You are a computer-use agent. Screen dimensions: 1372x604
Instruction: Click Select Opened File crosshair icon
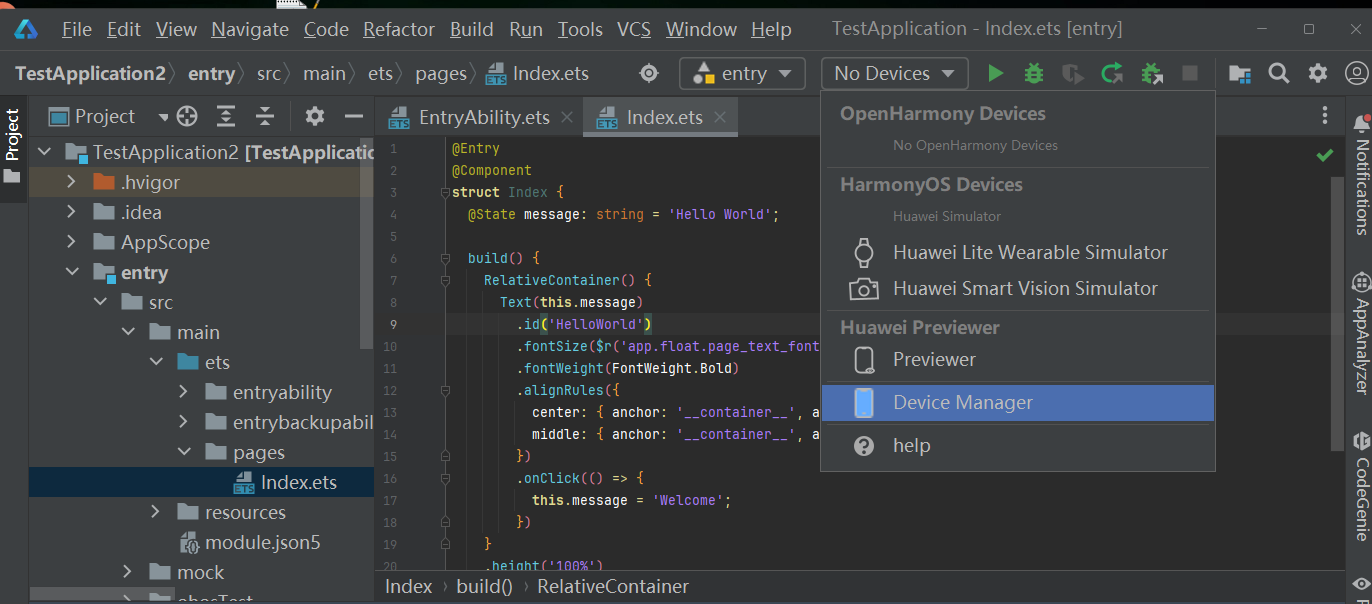coord(187,117)
